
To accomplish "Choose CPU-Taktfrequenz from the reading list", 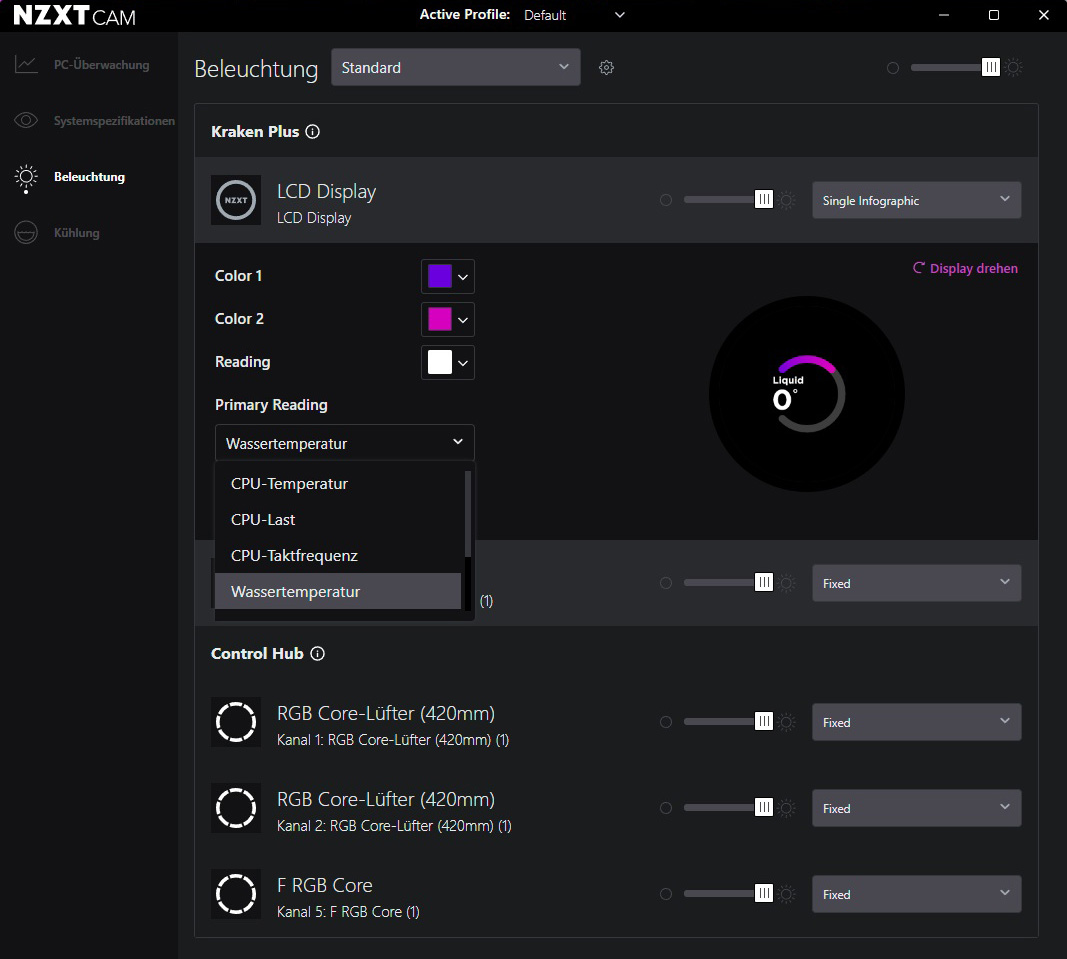I will pyautogui.click(x=338, y=555).
